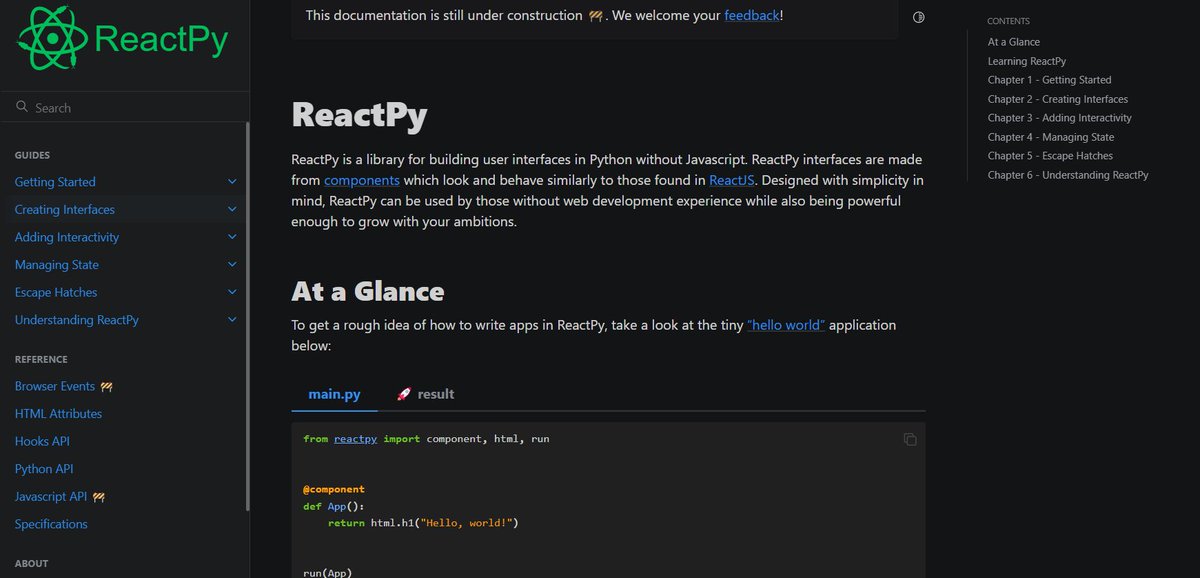The width and height of the screenshot is (1200, 578).
Task: Open the Hooks API reference
Action: (x=42, y=441)
